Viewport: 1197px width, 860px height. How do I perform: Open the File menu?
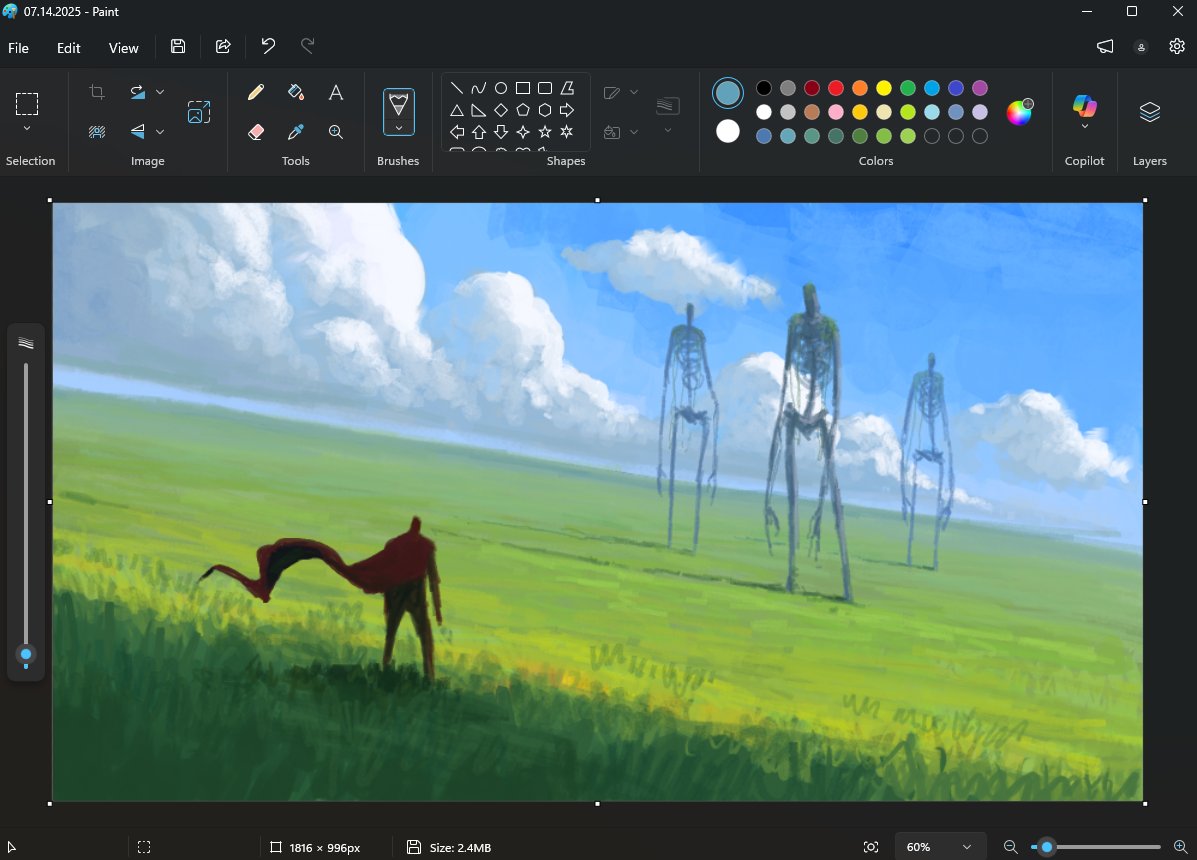coord(18,47)
